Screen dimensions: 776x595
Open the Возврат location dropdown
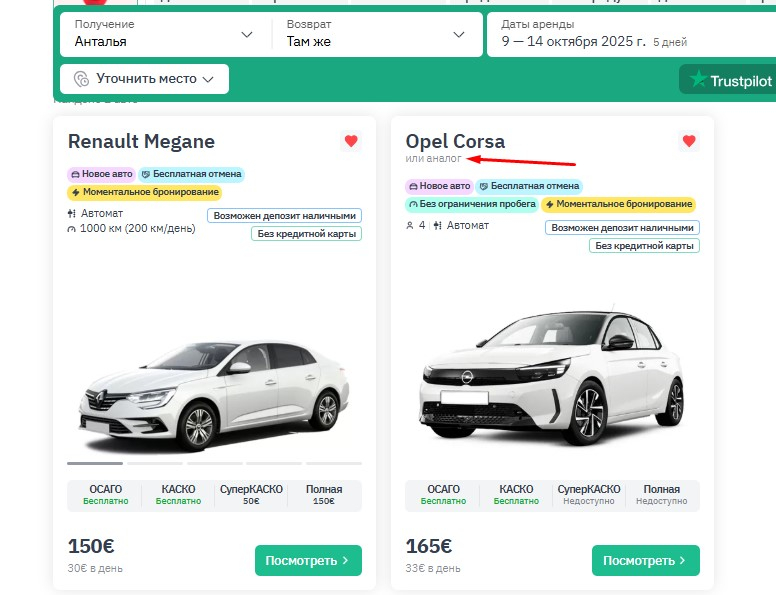click(375, 34)
